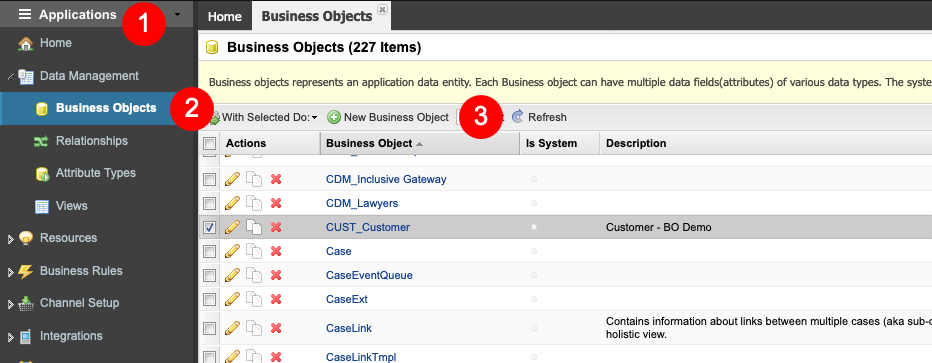Viewport: 932px width, 363px height.
Task: Copy the CDM_Lawyers business object
Action: pos(254,203)
